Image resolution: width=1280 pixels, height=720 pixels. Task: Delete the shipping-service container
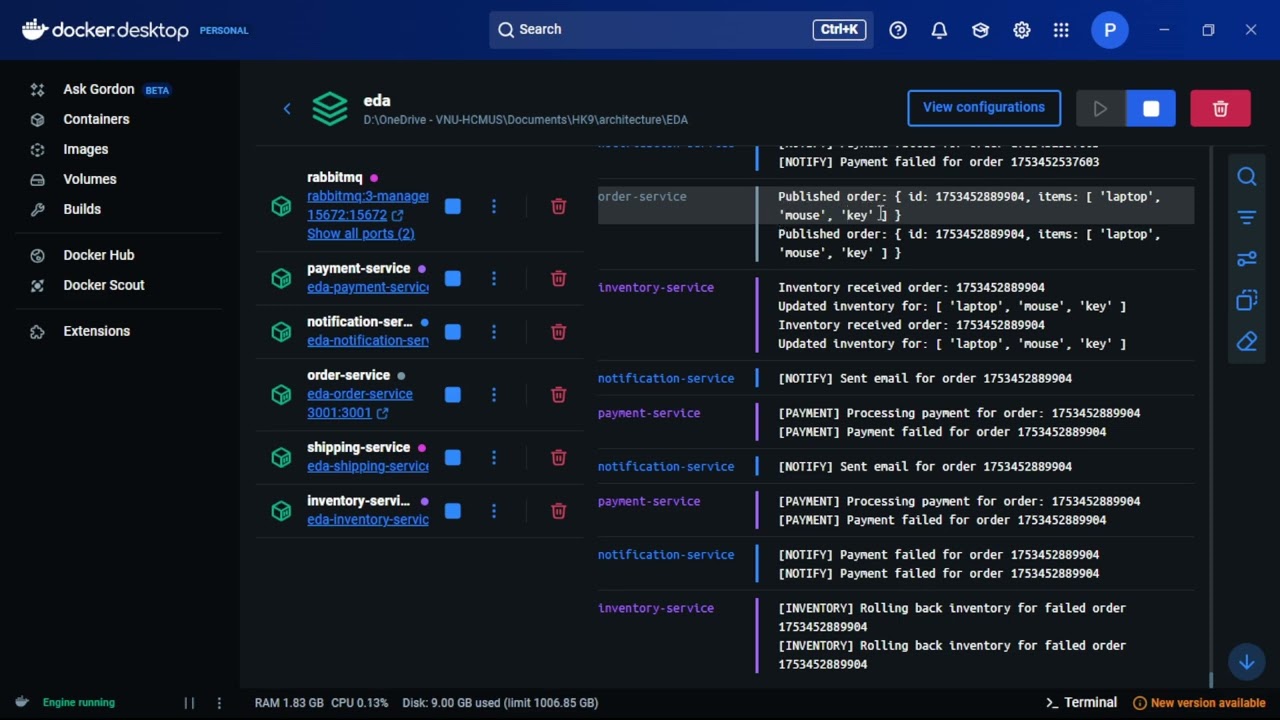(x=559, y=457)
